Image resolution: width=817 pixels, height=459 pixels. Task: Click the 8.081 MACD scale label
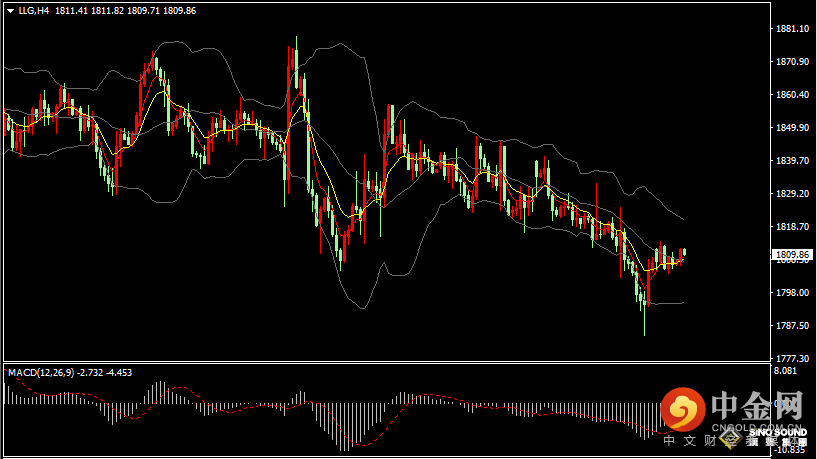click(785, 370)
